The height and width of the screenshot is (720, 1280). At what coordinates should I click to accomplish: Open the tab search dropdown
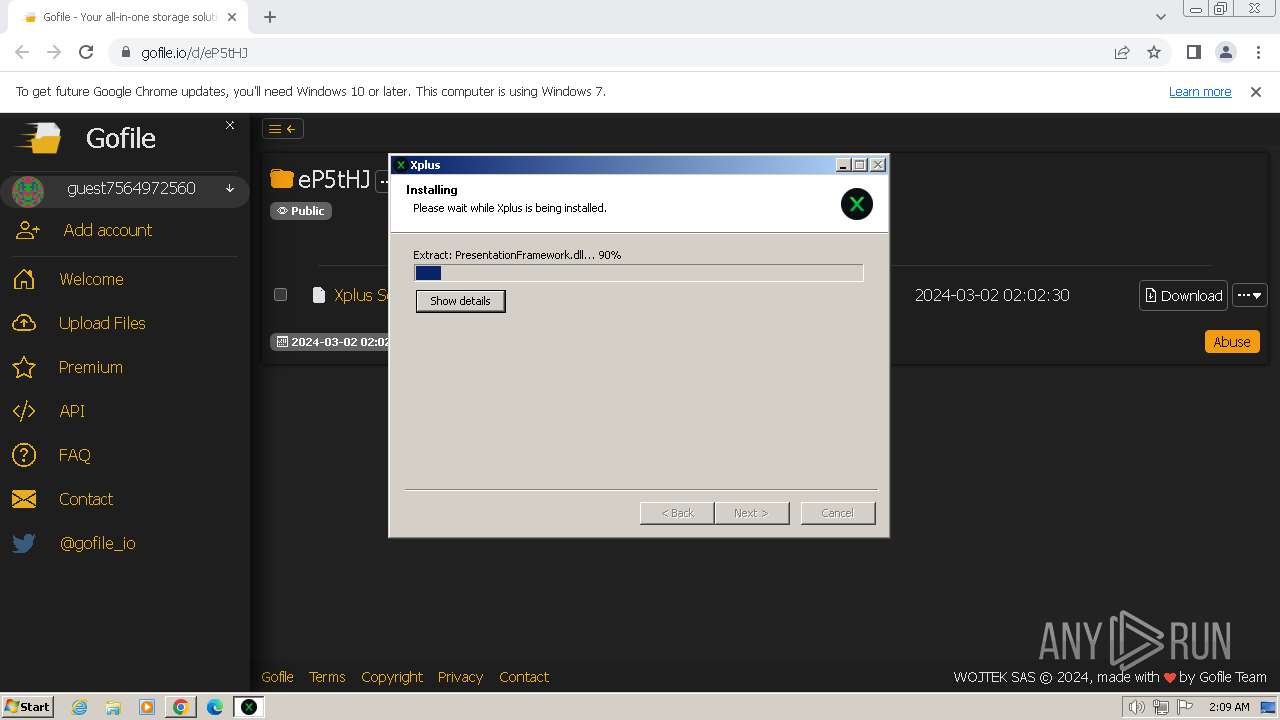point(1160,17)
